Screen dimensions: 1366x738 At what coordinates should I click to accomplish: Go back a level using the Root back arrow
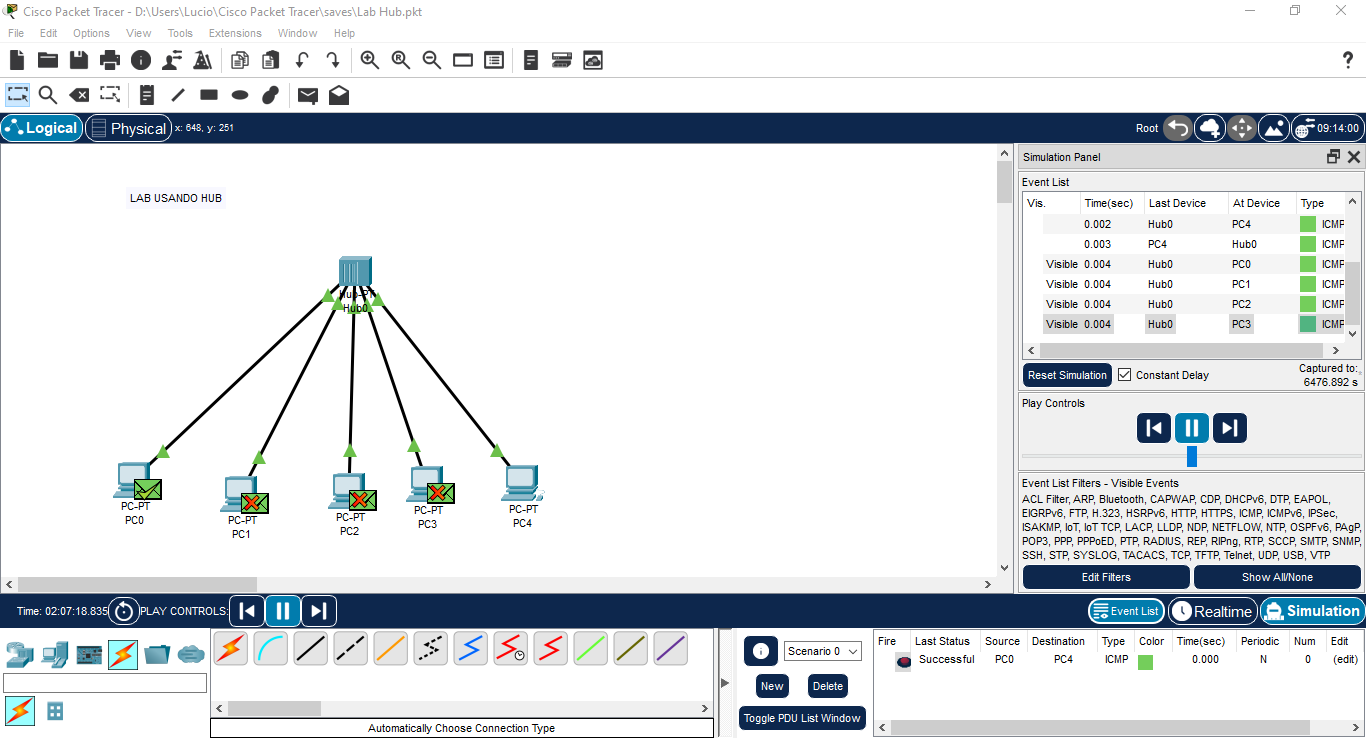pos(1178,128)
